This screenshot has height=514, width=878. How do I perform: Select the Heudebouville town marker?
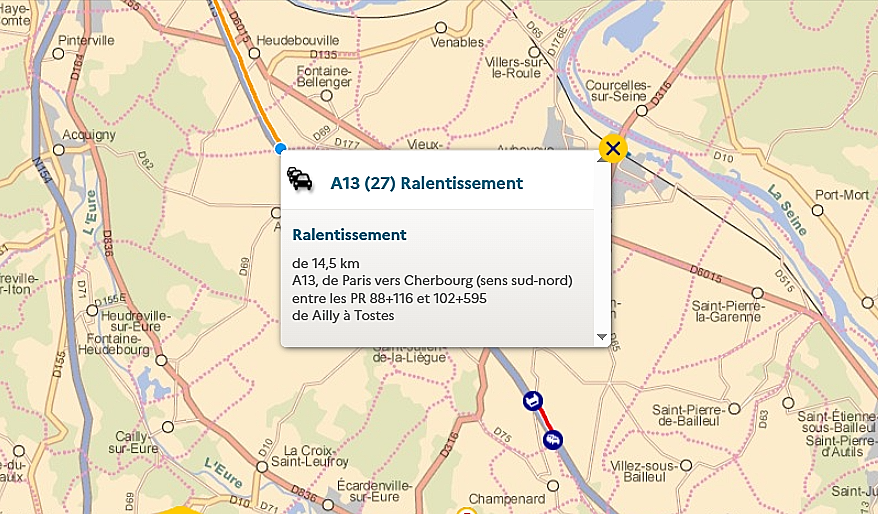(x=254, y=53)
